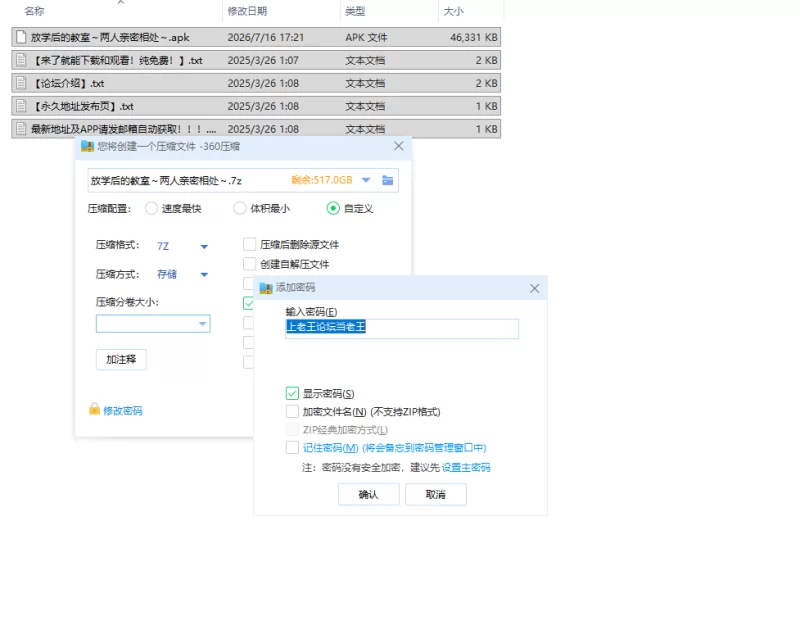Sort by 名称 column header
The image size is (800, 639).
click(x=34, y=11)
